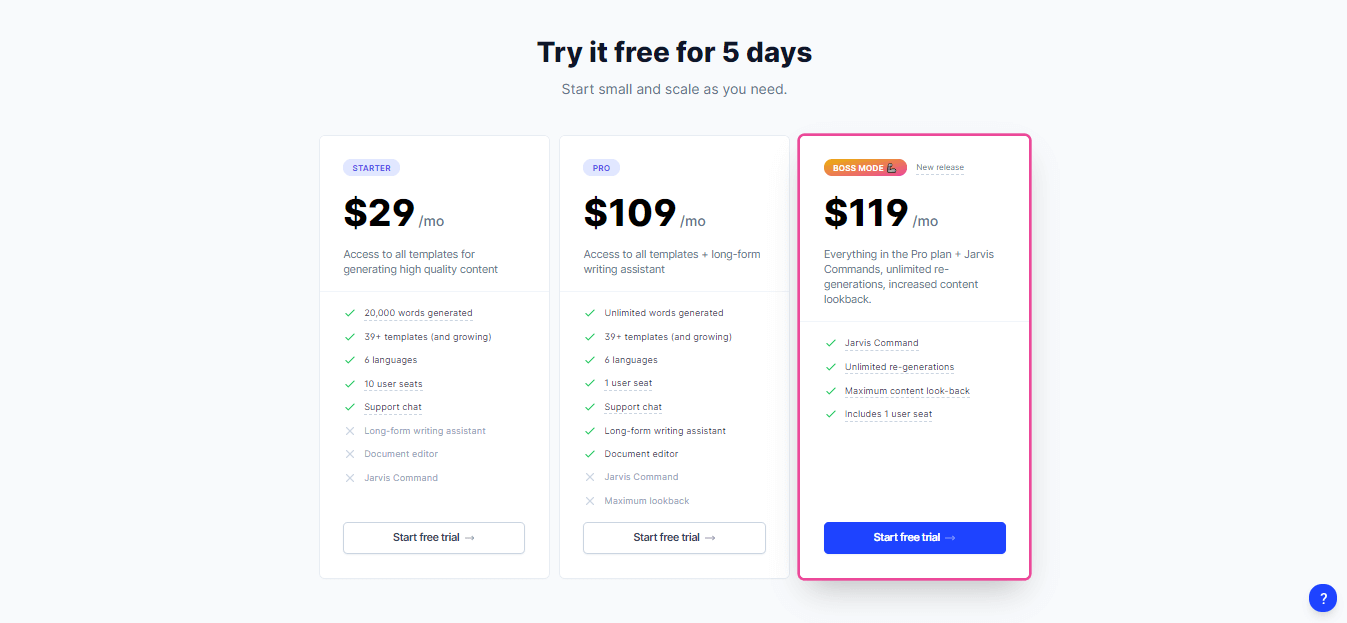The height and width of the screenshot is (623, 1347).
Task: Click Maximum content look-back feature text
Action: 907,391
